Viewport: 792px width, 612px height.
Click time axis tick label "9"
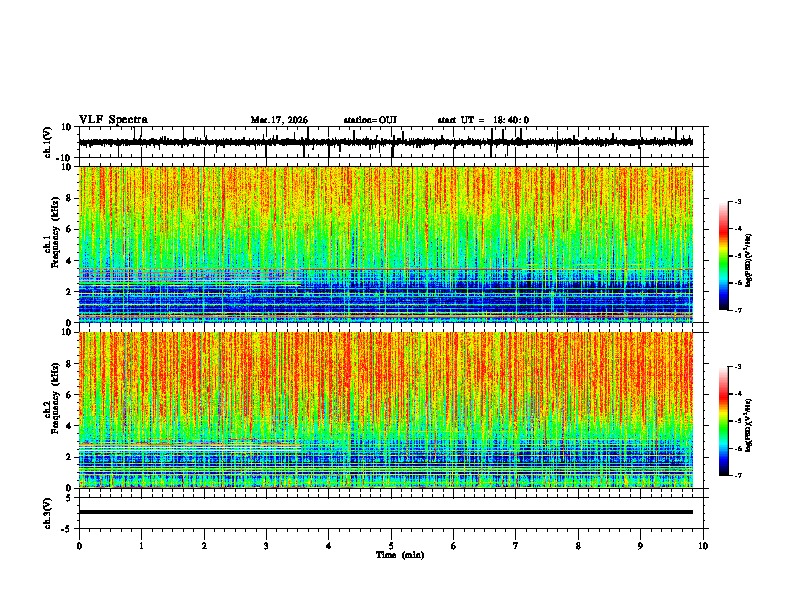click(x=640, y=546)
